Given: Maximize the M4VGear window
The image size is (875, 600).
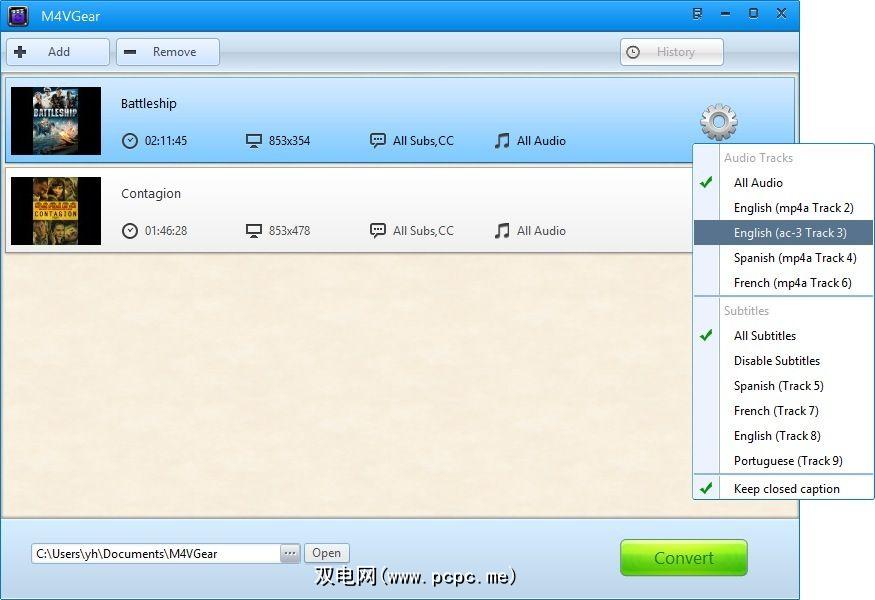Looking at the screenshot, I should [x=753, y=13].
